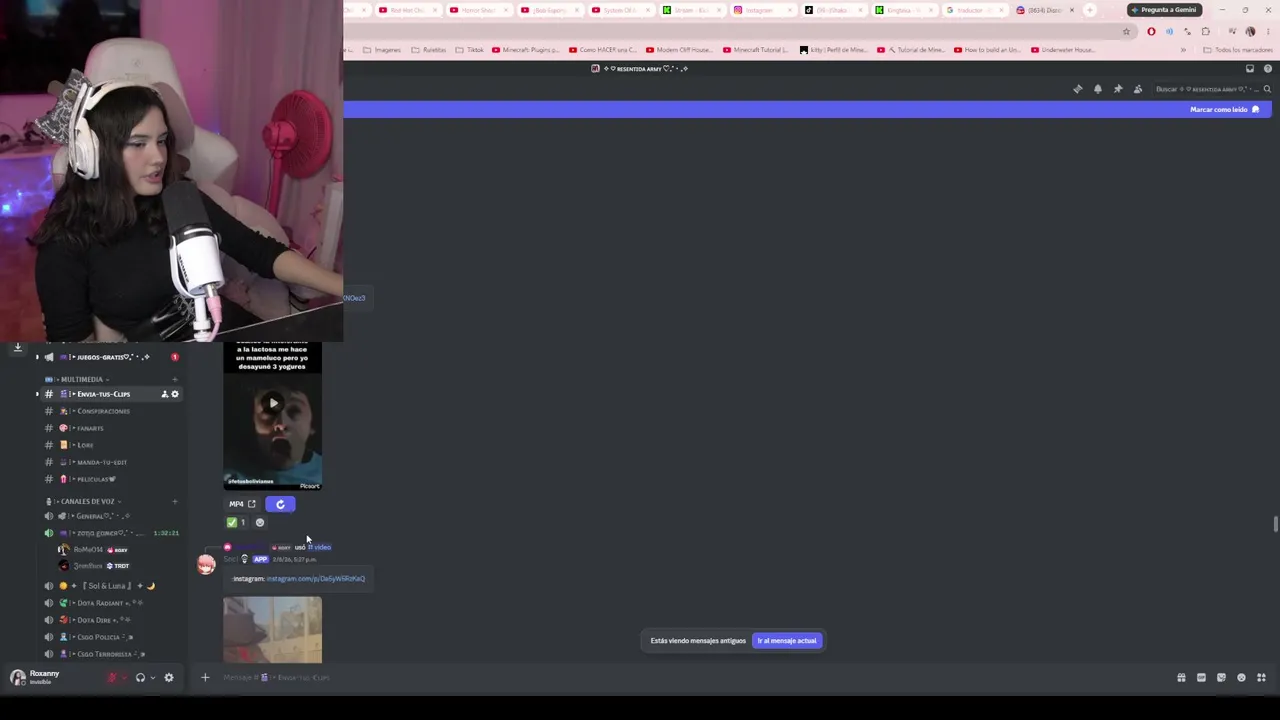Open the Ruletitas bookmarks folder

coord(429,50)
